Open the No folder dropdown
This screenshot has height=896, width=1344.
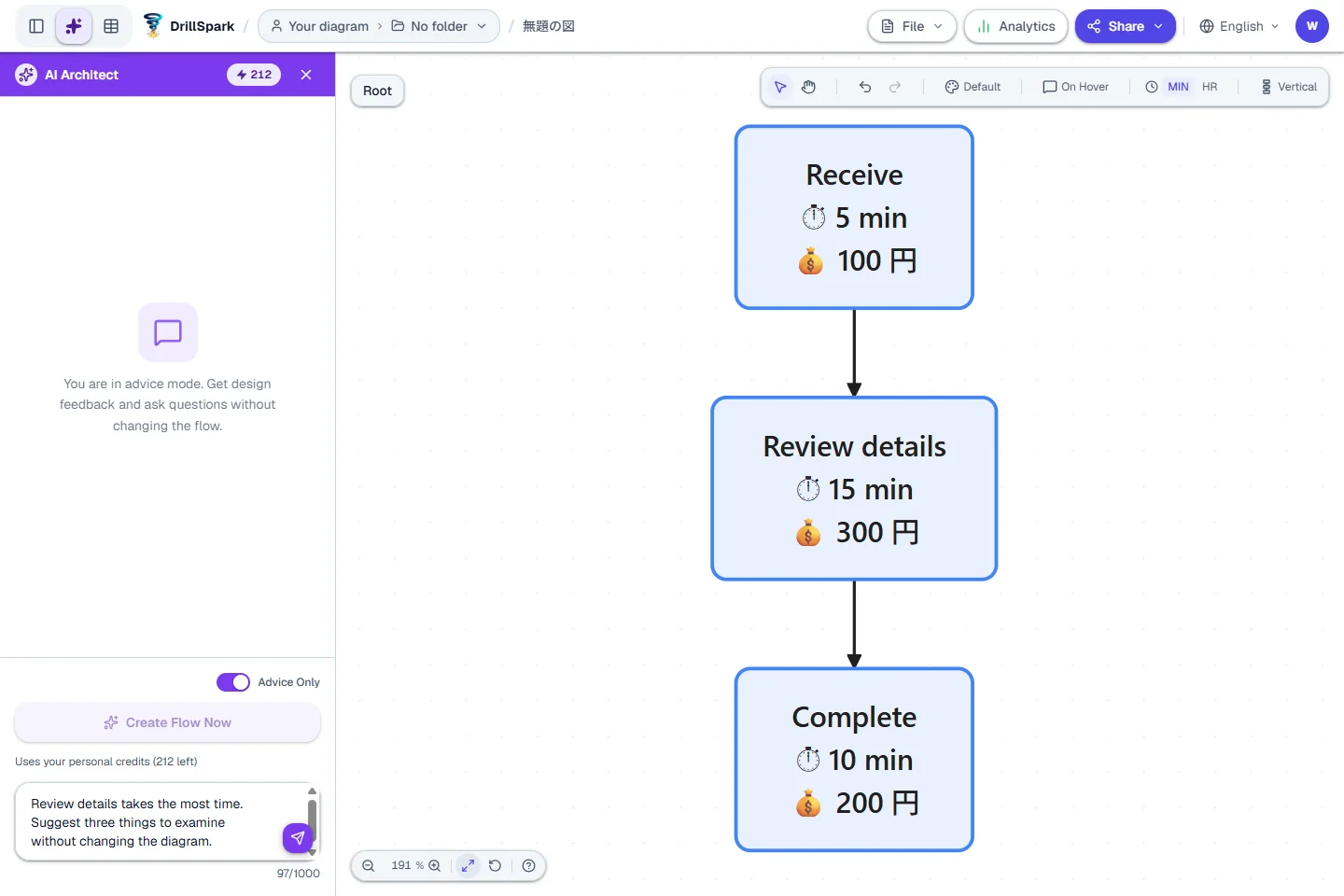[439, 26]
